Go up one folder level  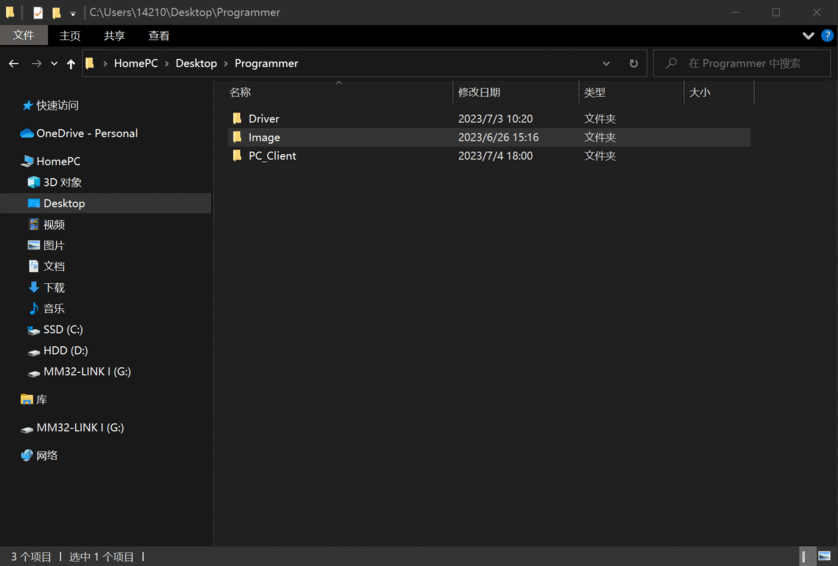click(x=71, y=63)
